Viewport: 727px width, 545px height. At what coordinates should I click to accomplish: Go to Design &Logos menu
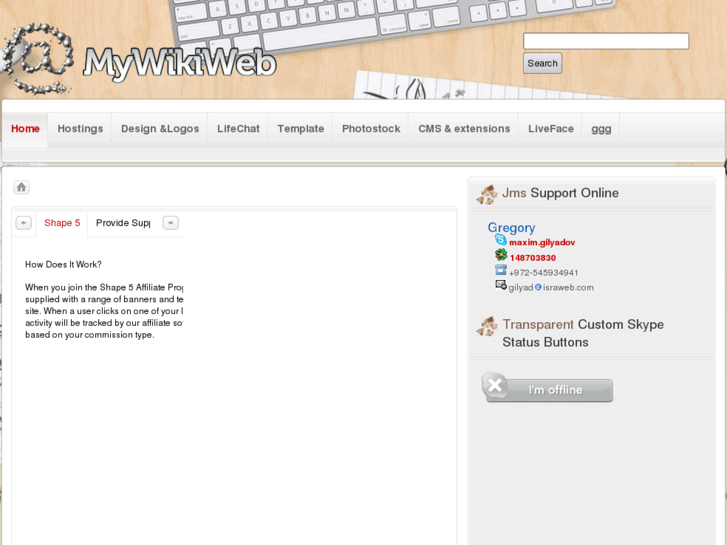(160, 129)
